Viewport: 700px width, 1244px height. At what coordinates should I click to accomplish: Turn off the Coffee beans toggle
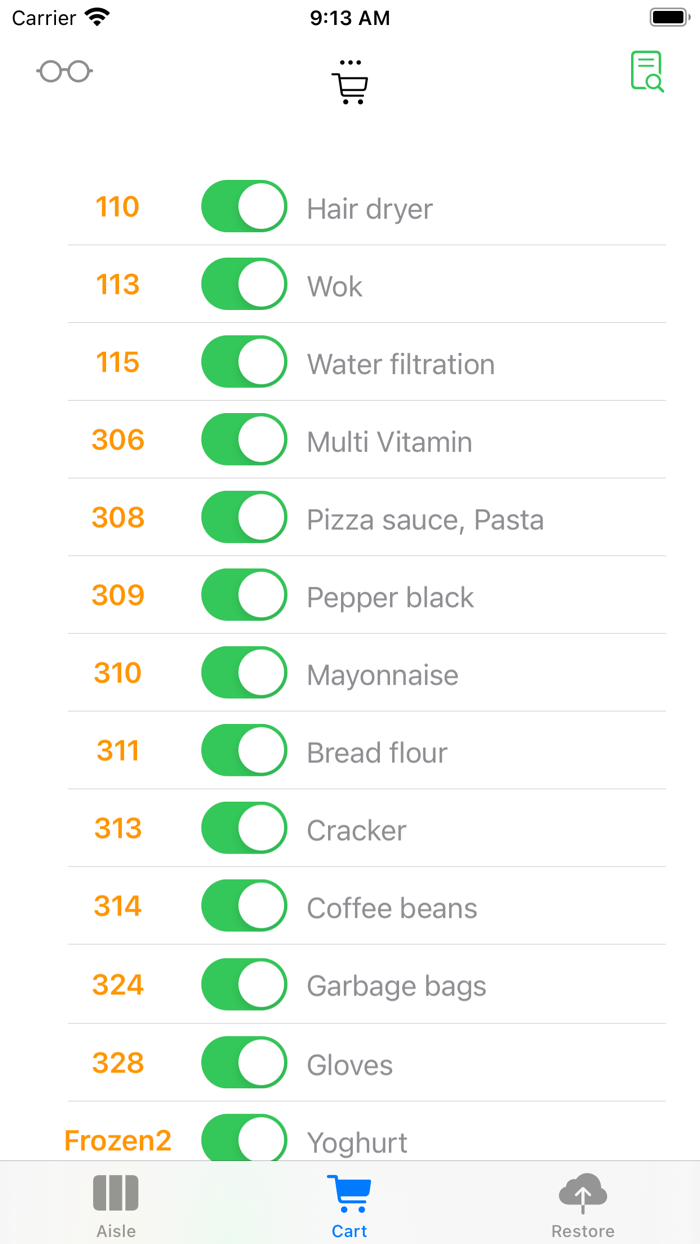(x=244, y=906)
